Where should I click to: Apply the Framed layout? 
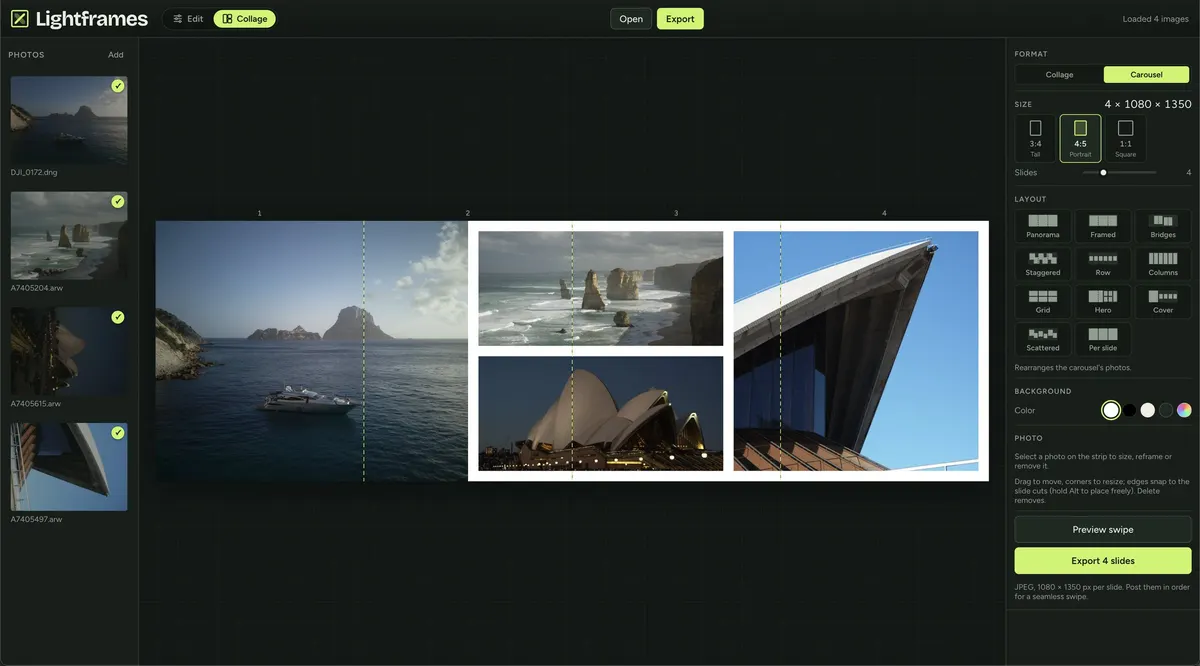click(1103, 226)
